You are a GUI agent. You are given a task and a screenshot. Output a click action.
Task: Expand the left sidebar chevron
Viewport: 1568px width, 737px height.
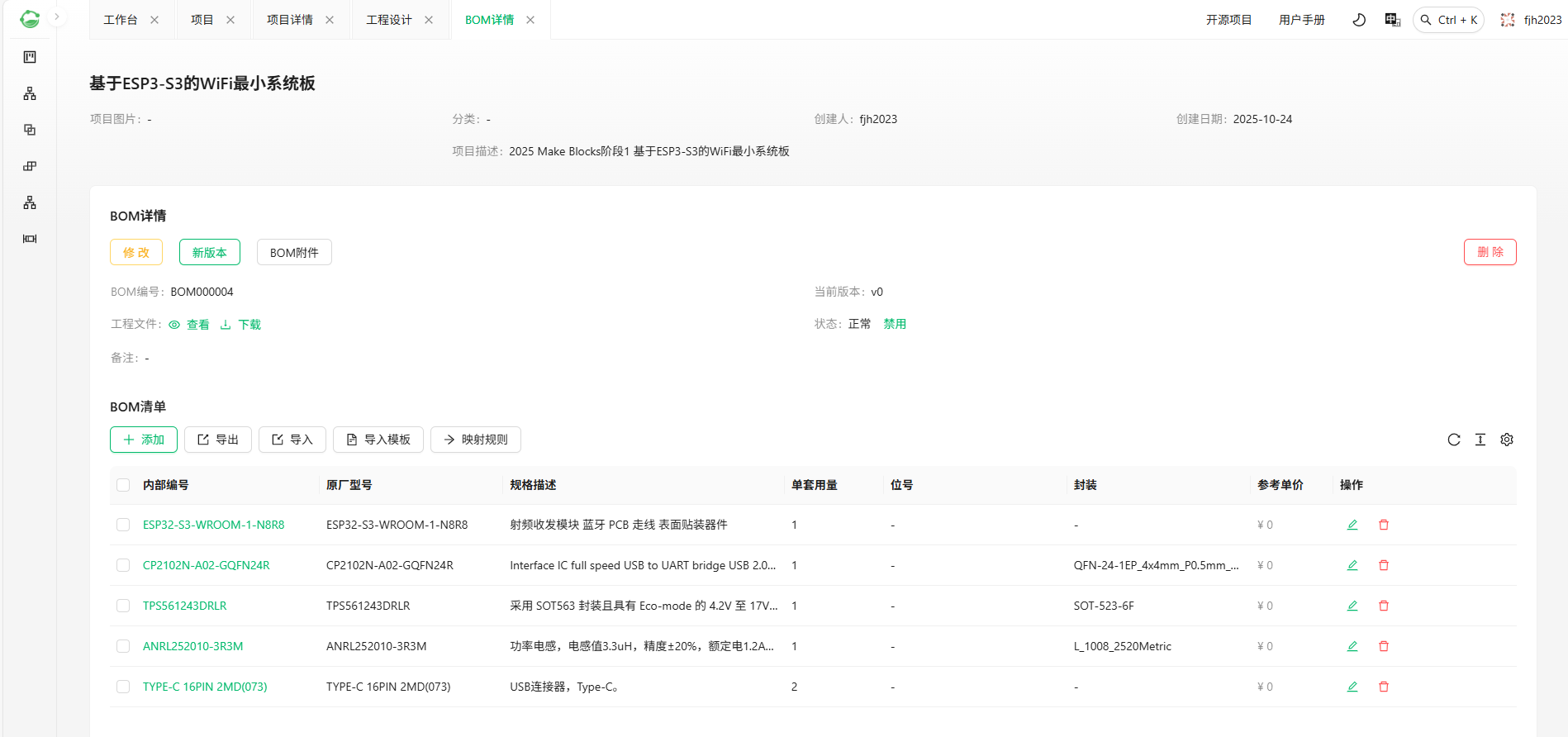(57, 17)
